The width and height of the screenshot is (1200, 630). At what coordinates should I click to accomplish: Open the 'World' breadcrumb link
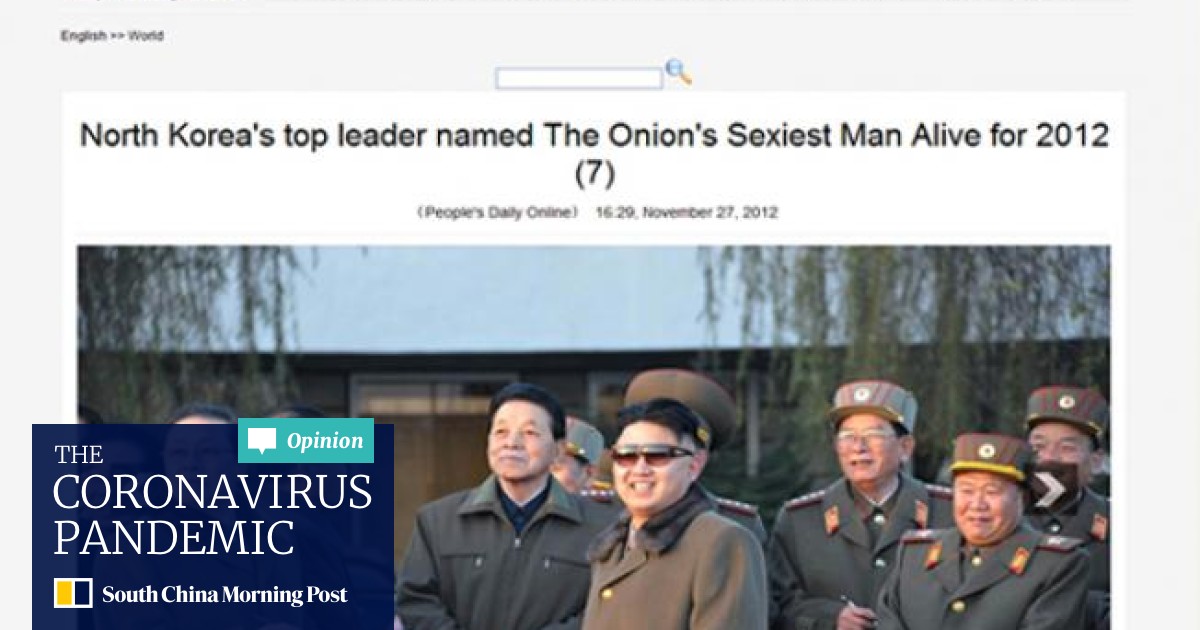click(145, 36)
